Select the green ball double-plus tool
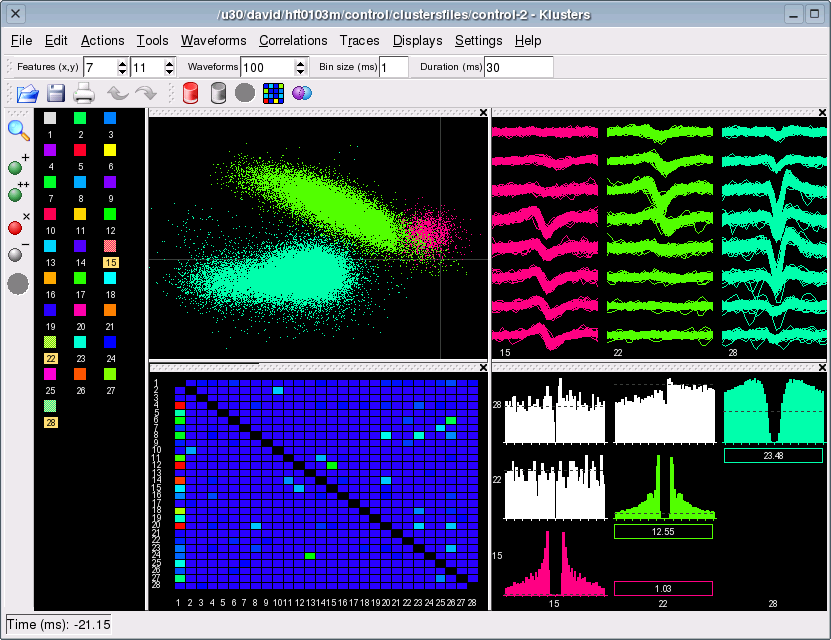Image resolution: width=831 pixels, height=640 pixels. [x=17, y=192]
